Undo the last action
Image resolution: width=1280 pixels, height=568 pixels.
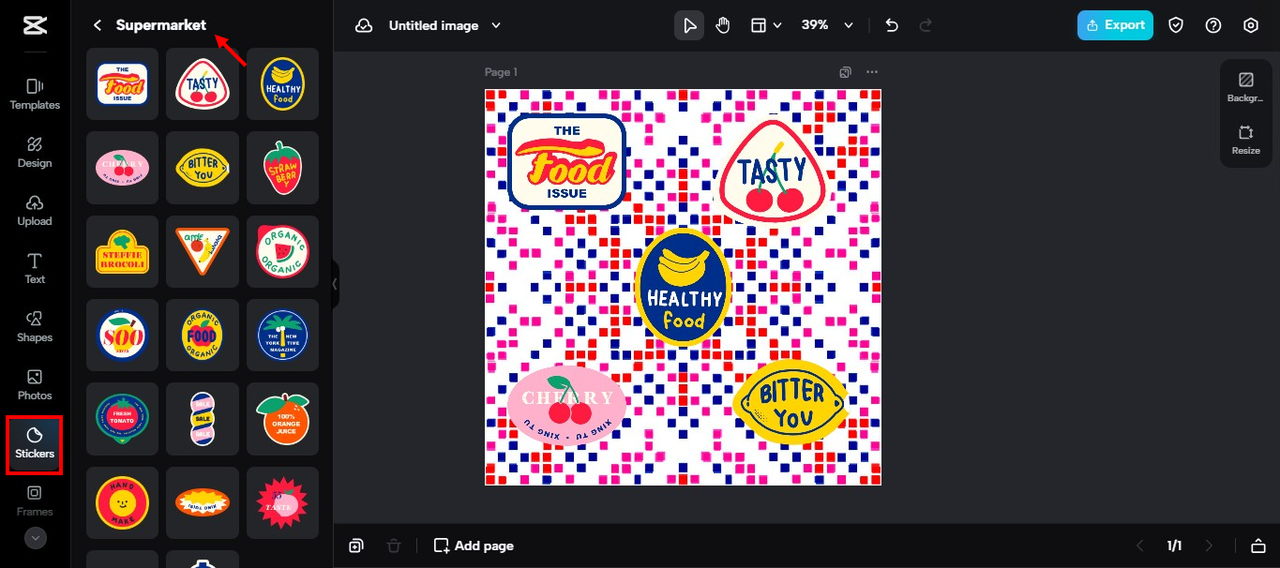tap(892, 25)
